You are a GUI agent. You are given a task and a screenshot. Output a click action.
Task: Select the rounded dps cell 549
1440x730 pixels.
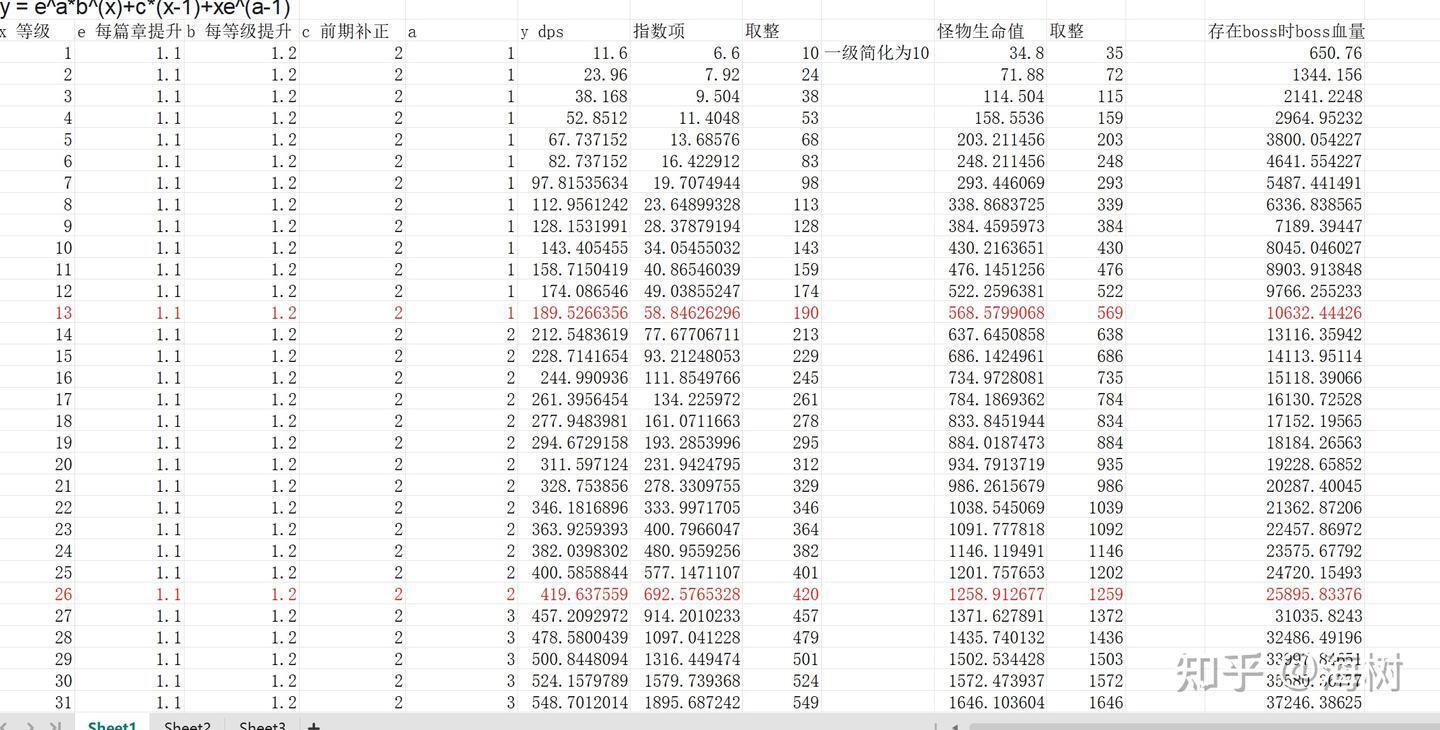coord(782,702)
